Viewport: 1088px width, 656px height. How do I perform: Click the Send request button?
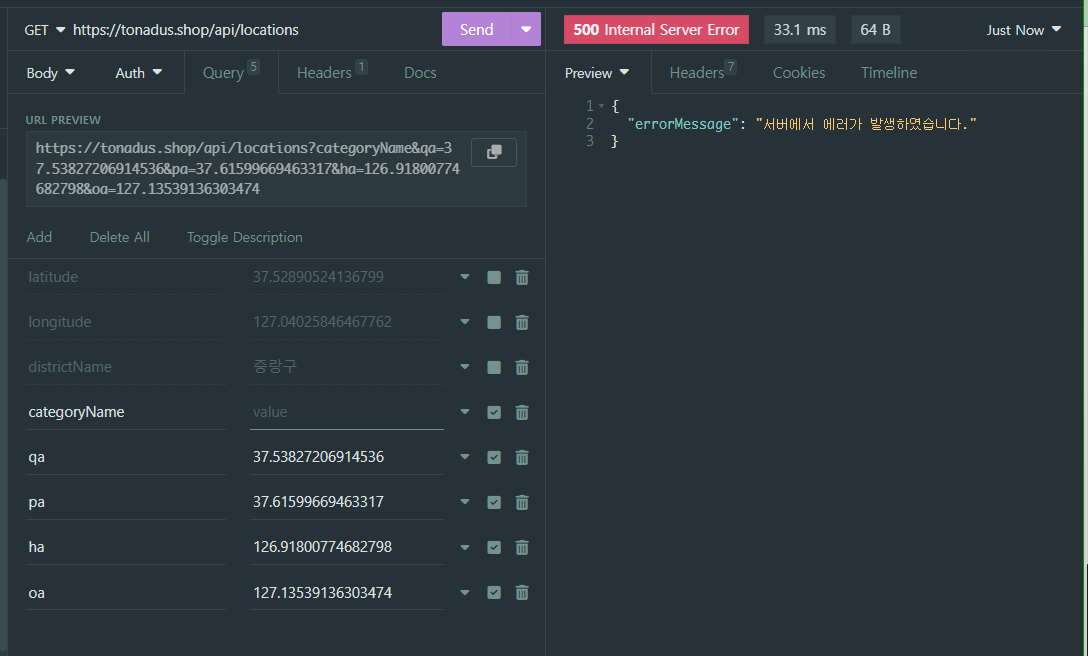476,30
